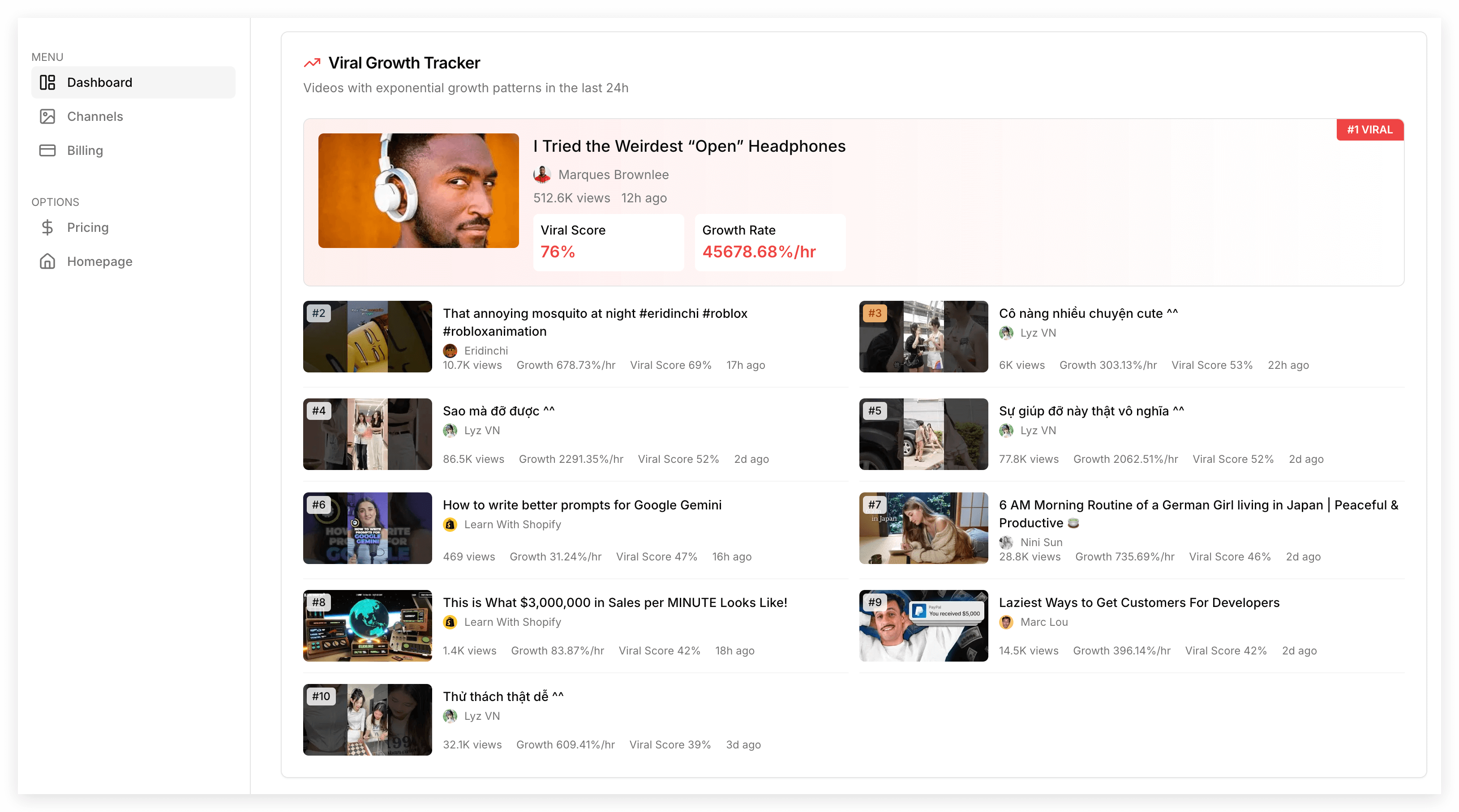Click the Homepage house icon
This screenshot has height=812, width=1459.
point(47,261)
